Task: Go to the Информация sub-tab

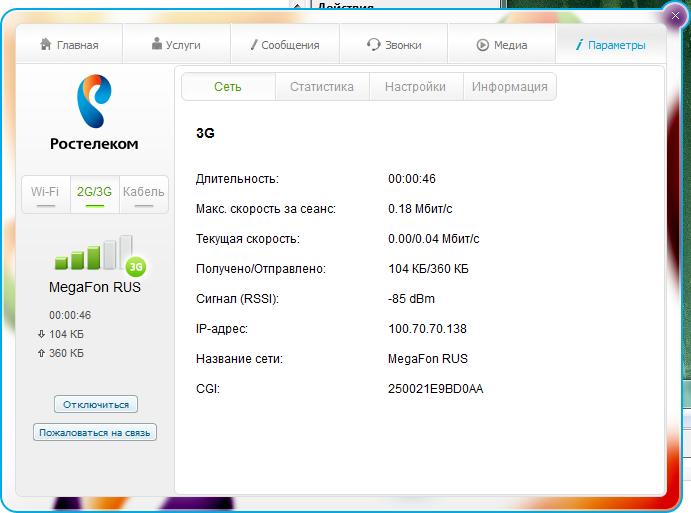Action: click(509, 87)
